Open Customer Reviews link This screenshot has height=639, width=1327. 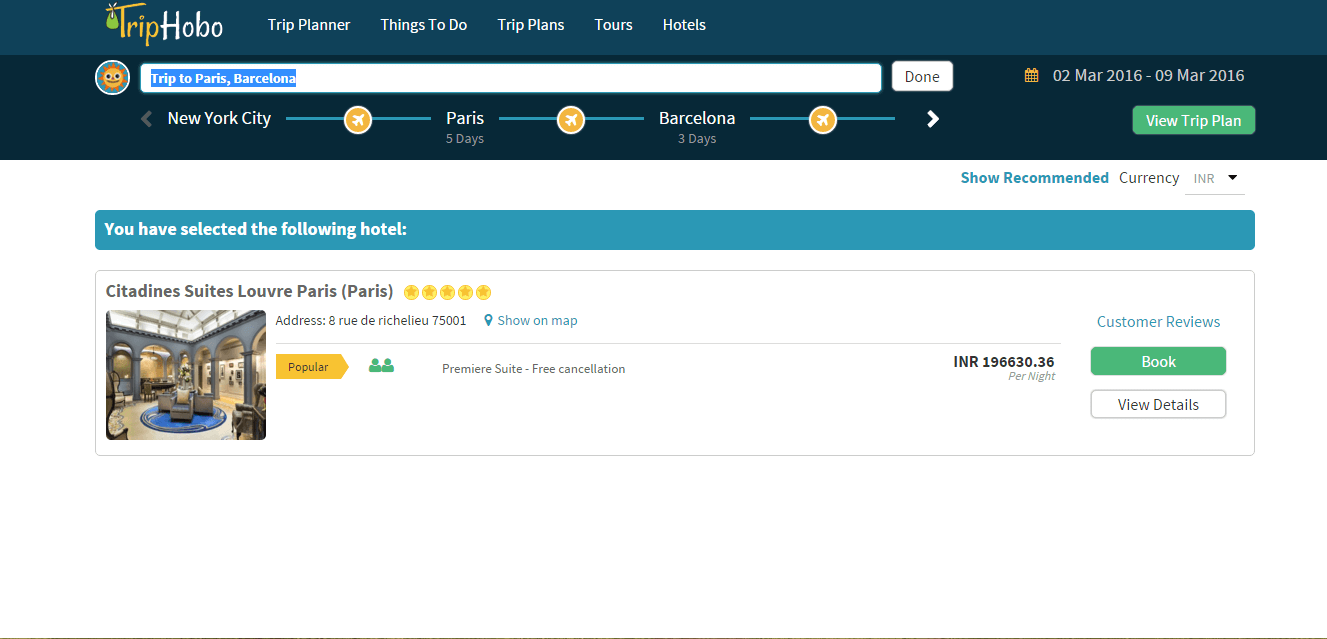tap(1158, 322)
